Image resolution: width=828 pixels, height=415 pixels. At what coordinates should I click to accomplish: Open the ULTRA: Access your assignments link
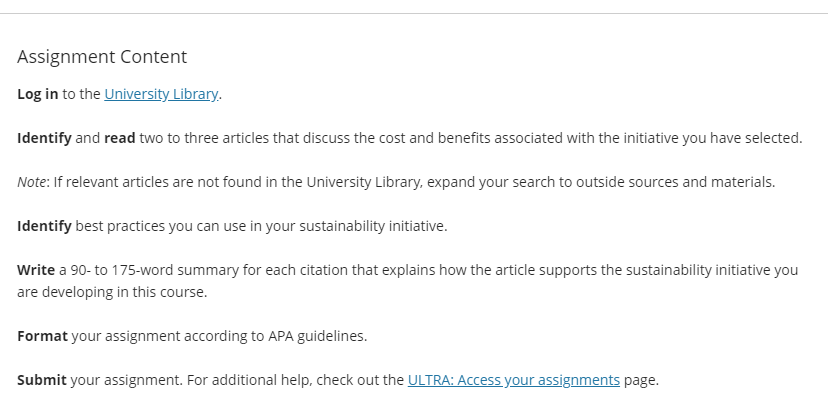(x=514, y=380)
